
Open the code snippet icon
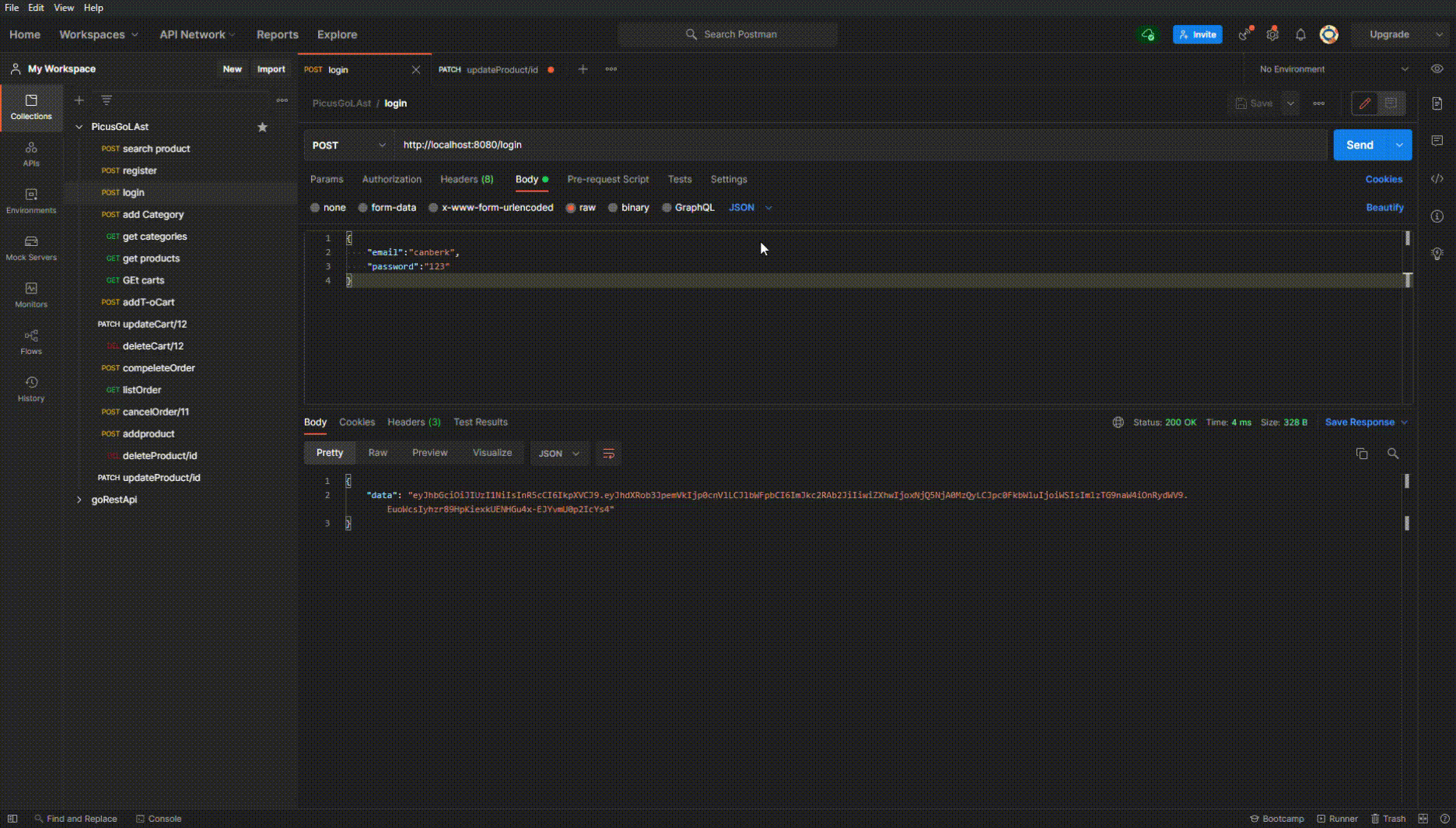click(x=1437, y=179)
